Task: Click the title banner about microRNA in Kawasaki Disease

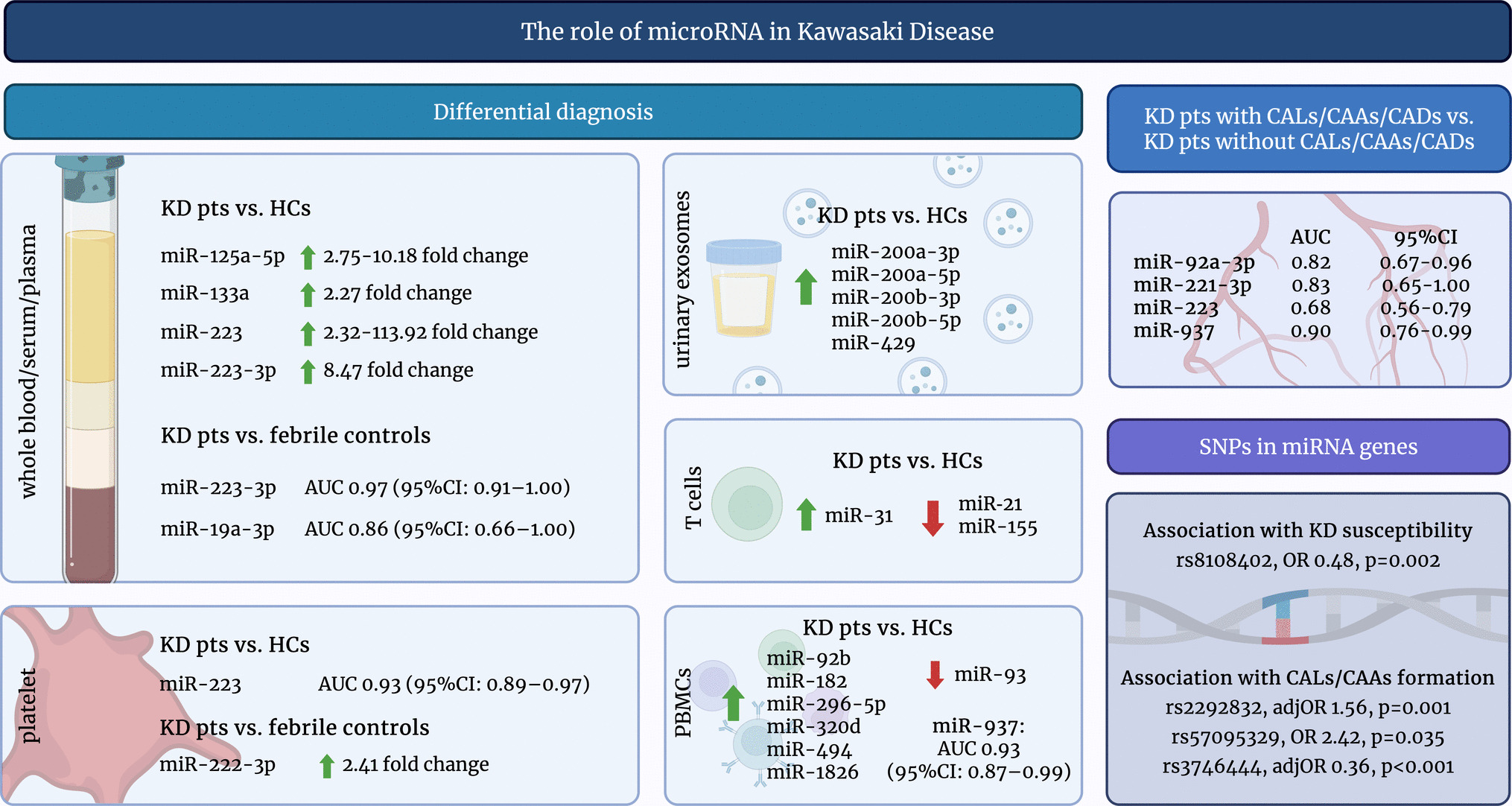Action: click(x=757, y=31)
